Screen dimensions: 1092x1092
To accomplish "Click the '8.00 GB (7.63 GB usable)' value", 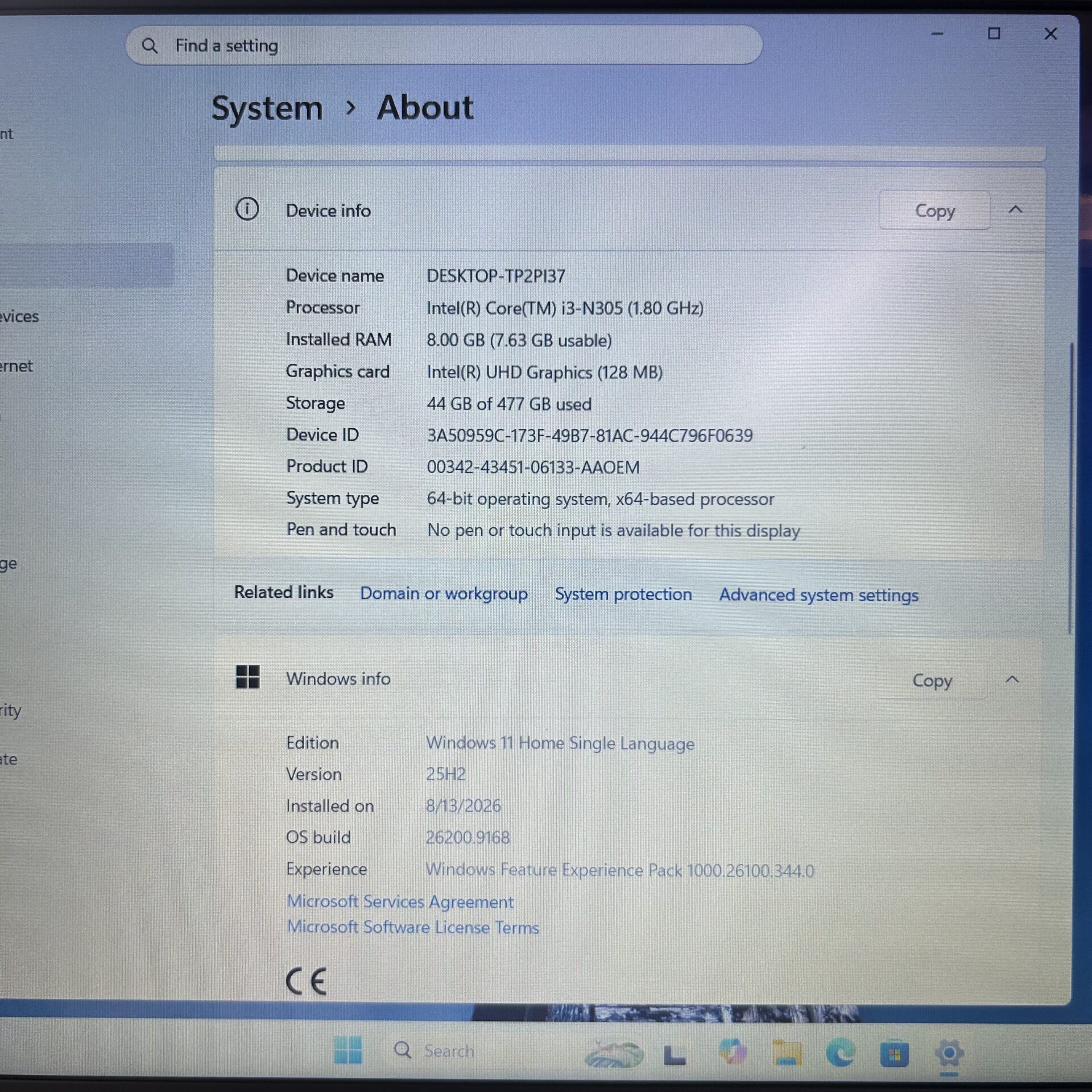I will click(x=519, y=340).
